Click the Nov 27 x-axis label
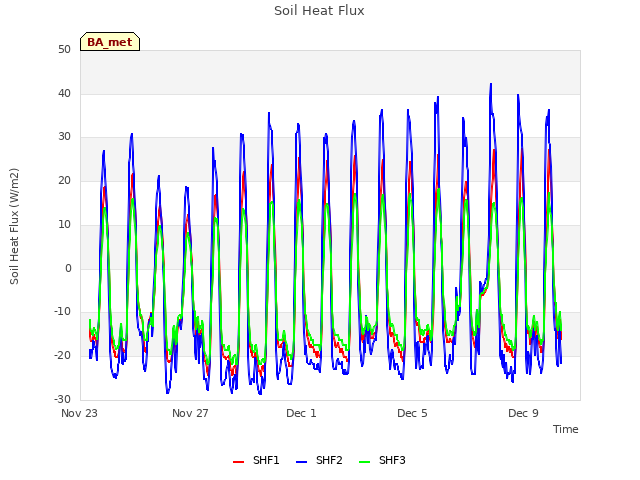Viewport: 640px width, 480px height. tap(190, 413)
